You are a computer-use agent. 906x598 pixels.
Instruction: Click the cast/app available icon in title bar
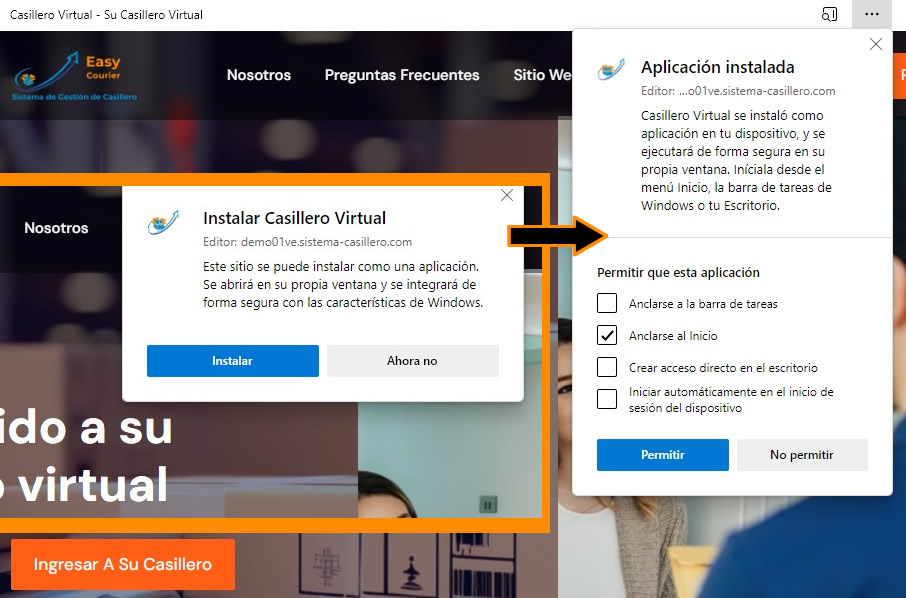pyautogui.click(x=829, y=14)
